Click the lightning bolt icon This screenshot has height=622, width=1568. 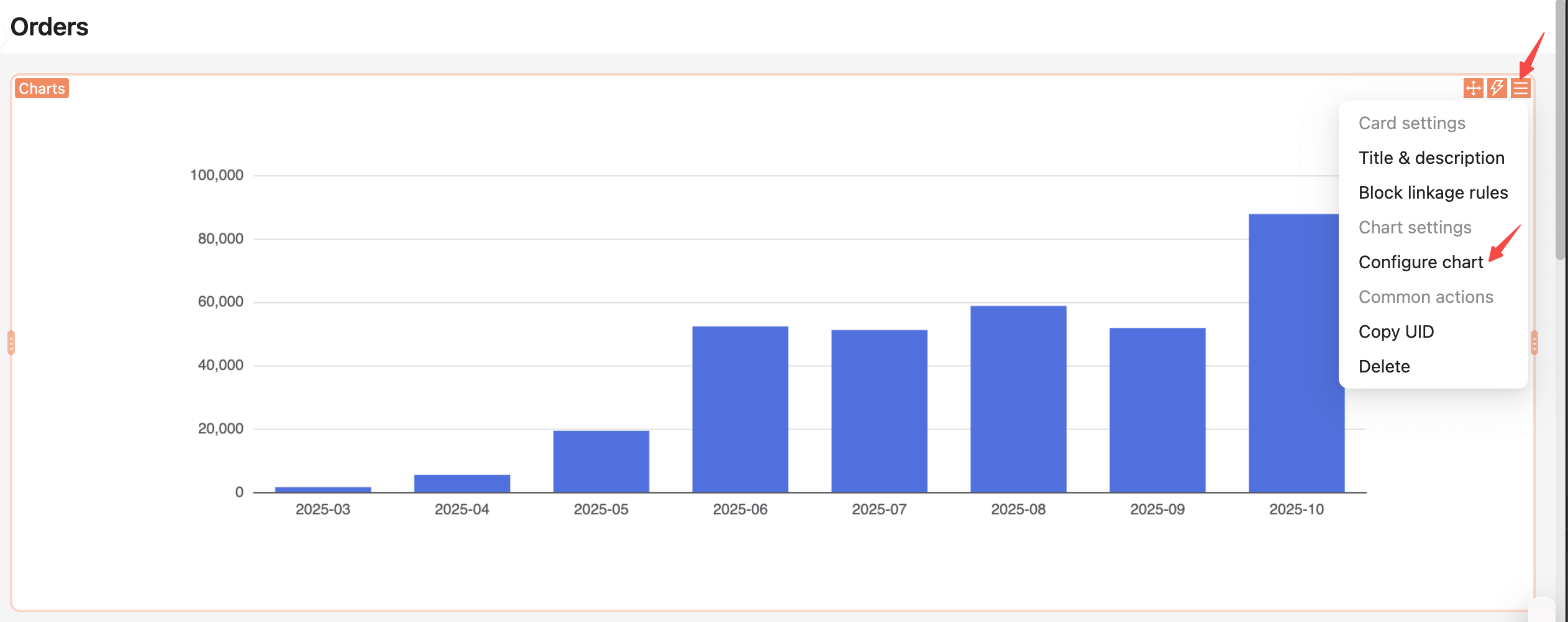point(1497,88)
